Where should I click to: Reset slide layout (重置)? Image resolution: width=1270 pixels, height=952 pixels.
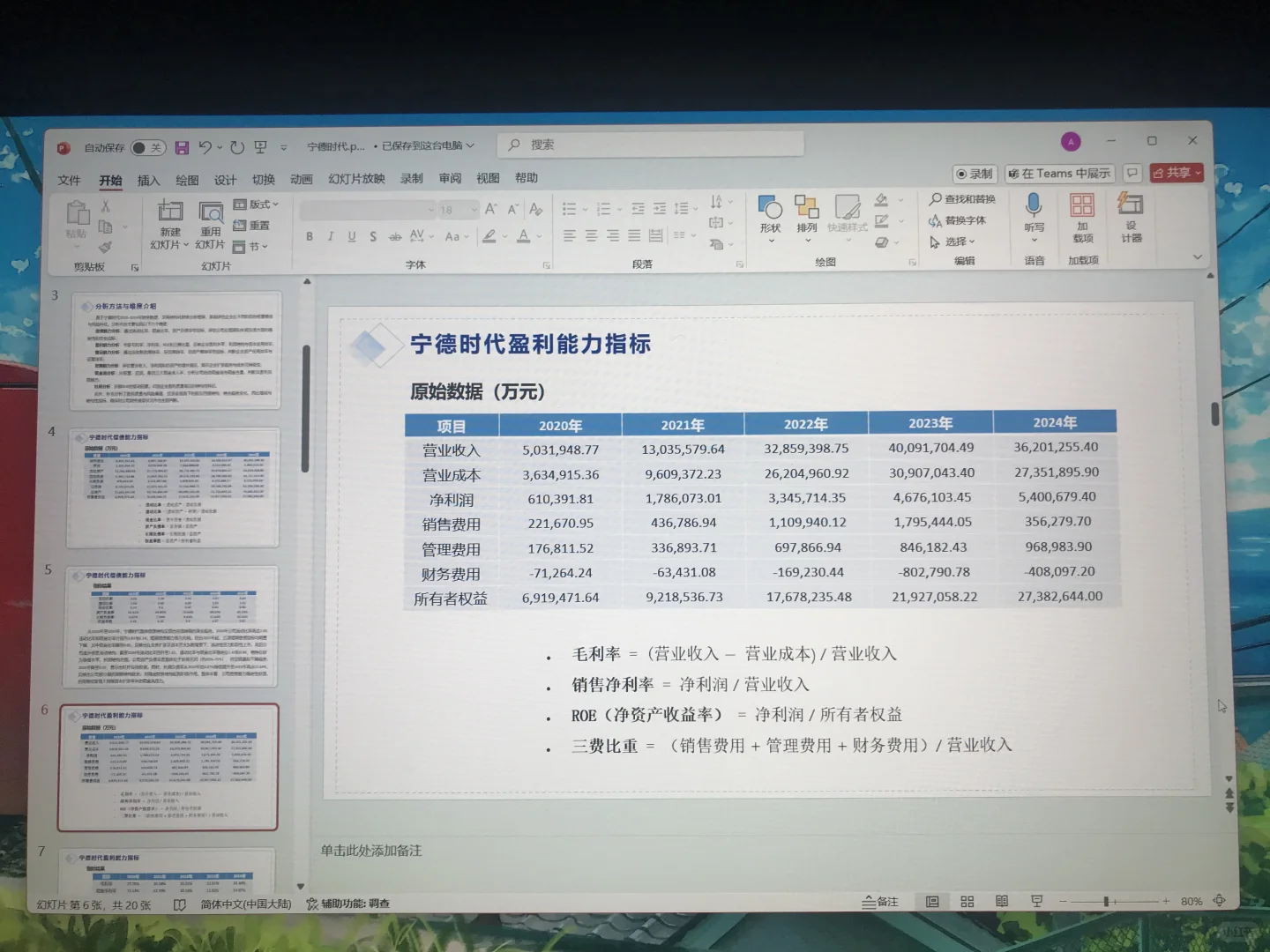(x=251, y=226)
